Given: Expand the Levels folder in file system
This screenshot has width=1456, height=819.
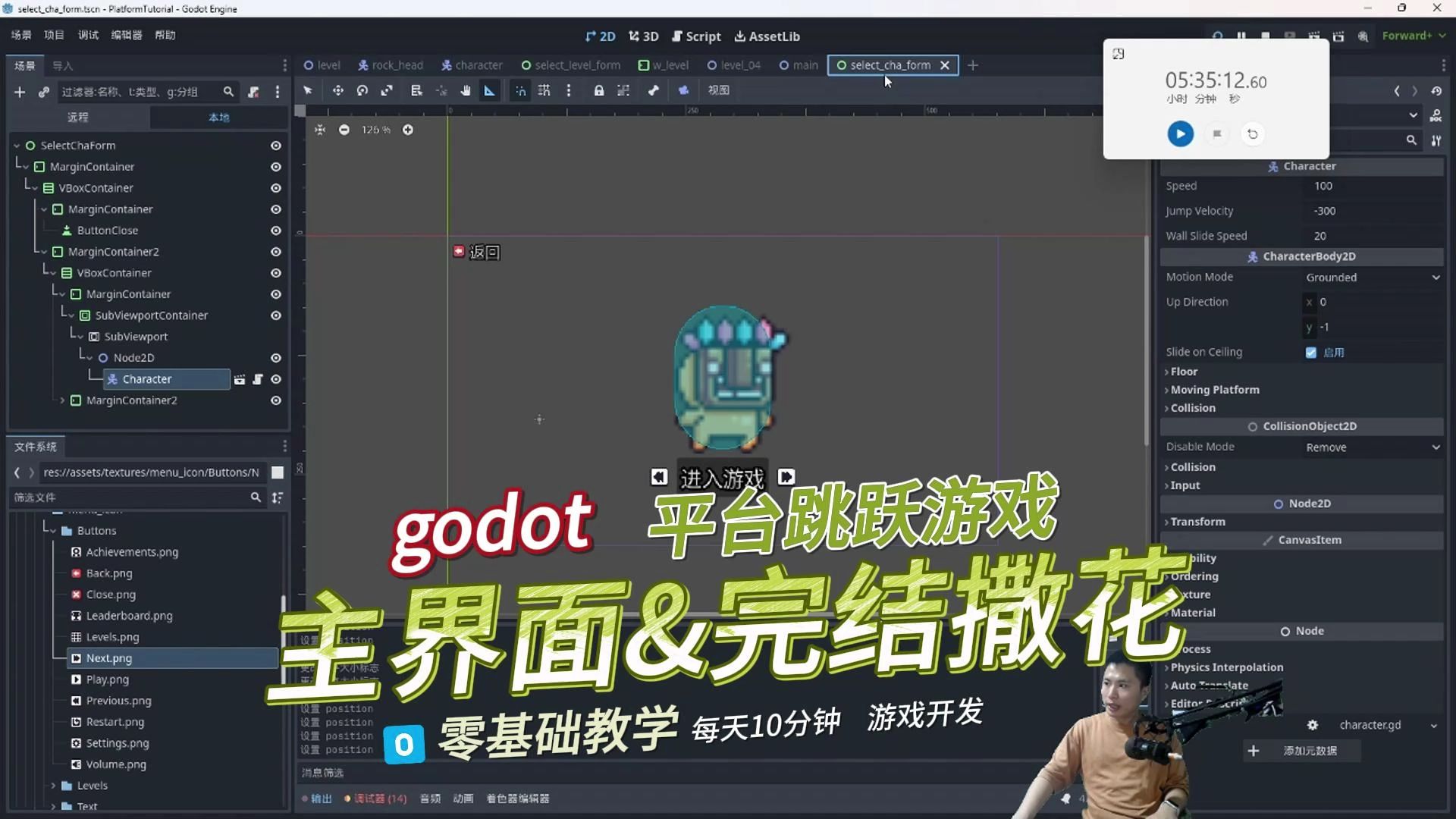Looking at the screenshot, I should (53, 786).
